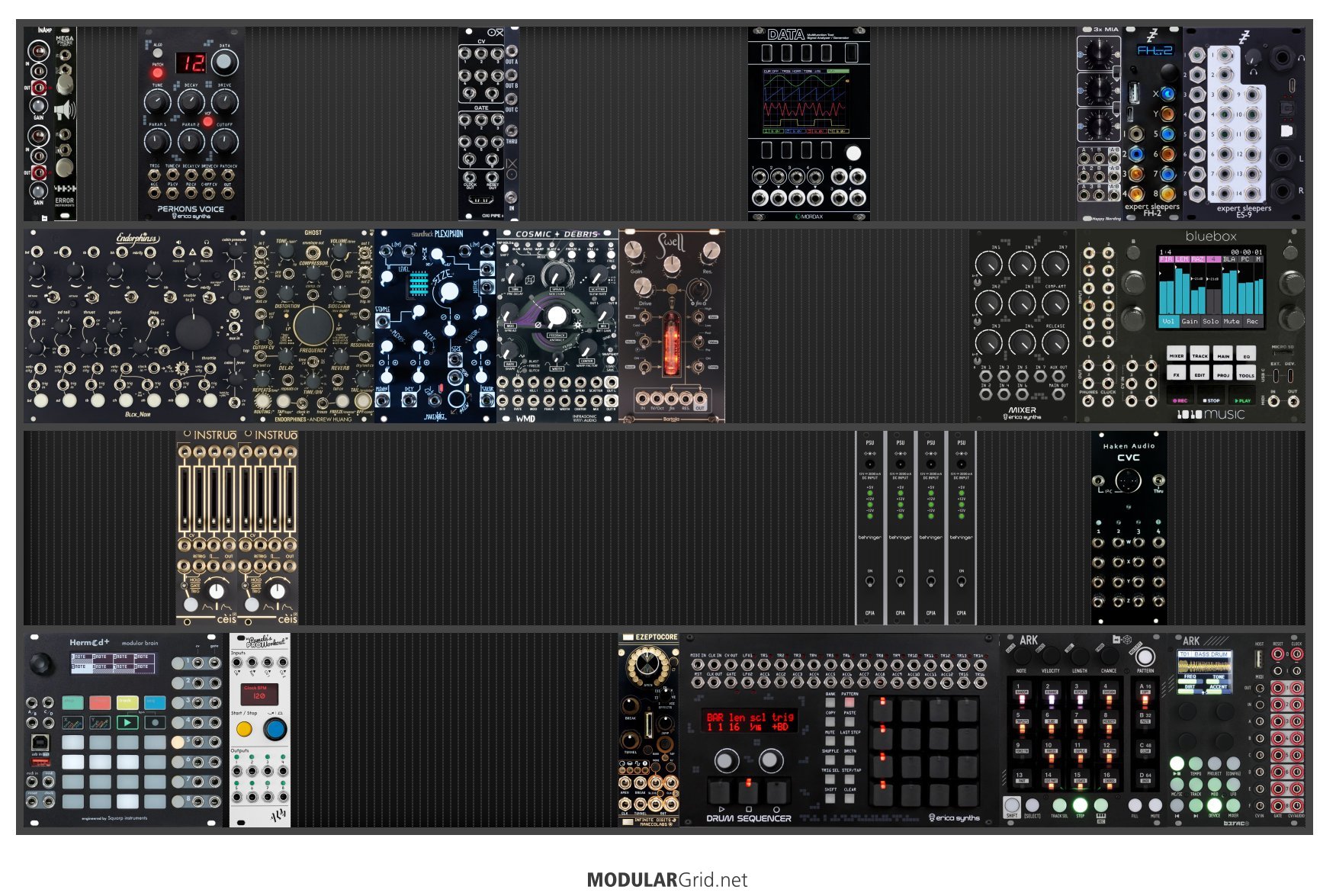1336x896 pixels.
Task: Click the FILL button on the ARK sequencer
Action: (x=1135, y=805)
